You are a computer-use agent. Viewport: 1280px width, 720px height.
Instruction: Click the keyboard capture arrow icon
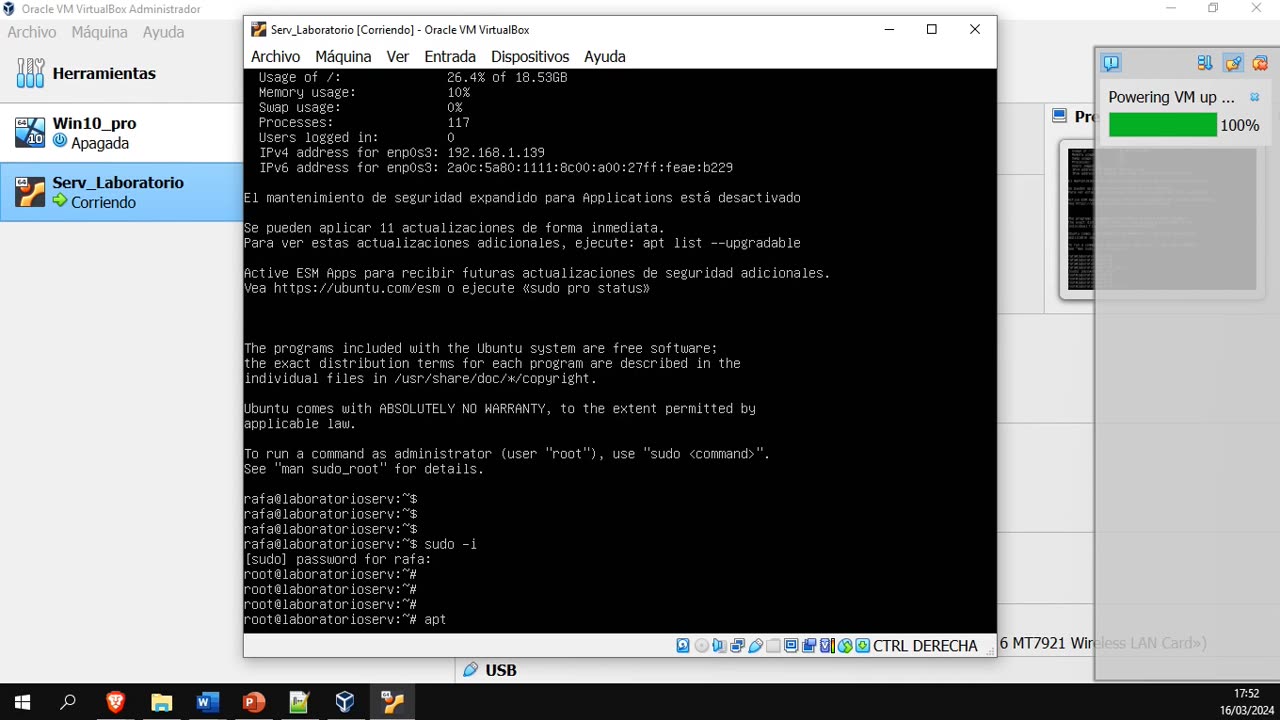coord(862,646)
